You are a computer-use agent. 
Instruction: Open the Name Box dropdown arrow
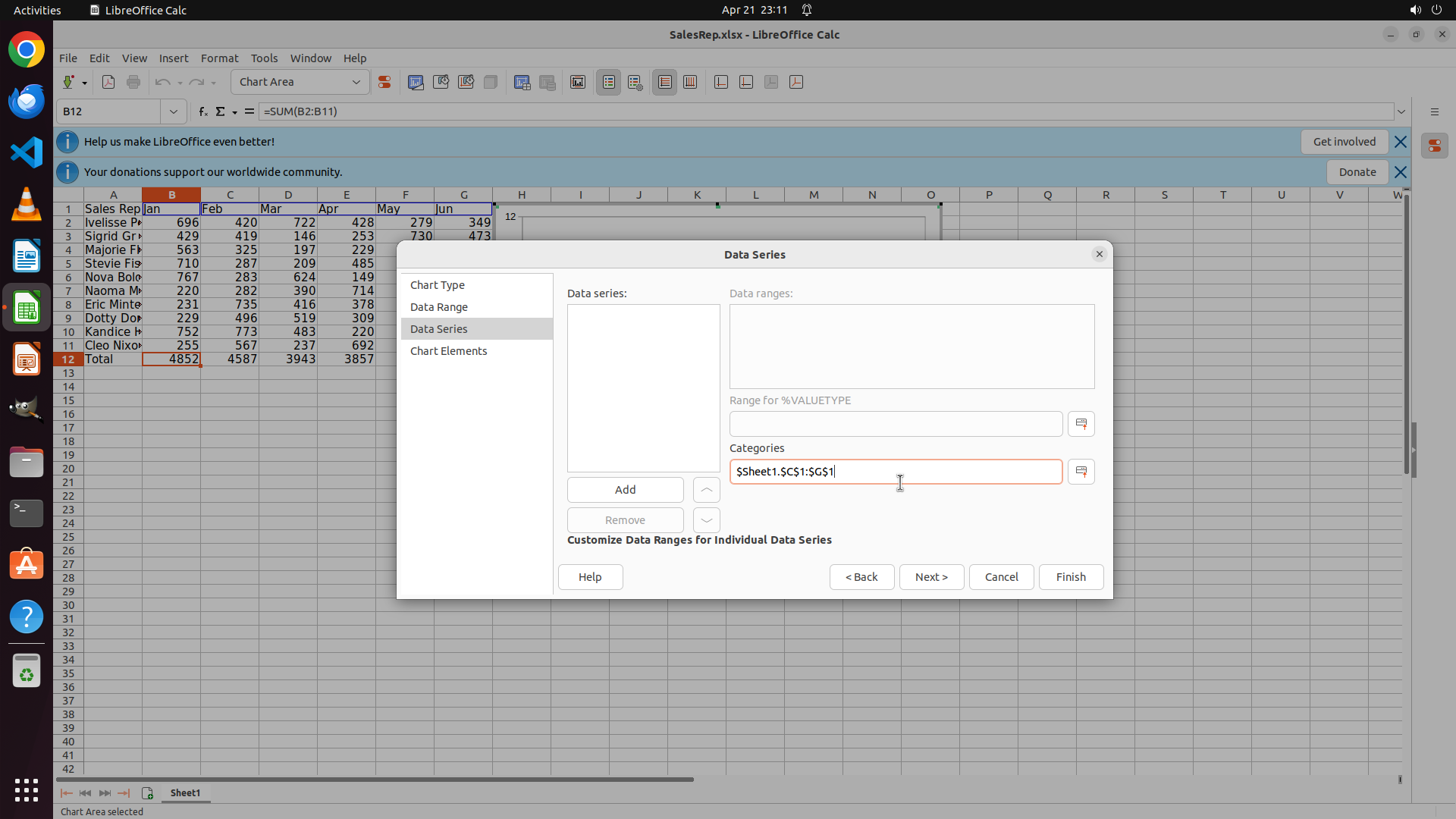click(173, 111)
